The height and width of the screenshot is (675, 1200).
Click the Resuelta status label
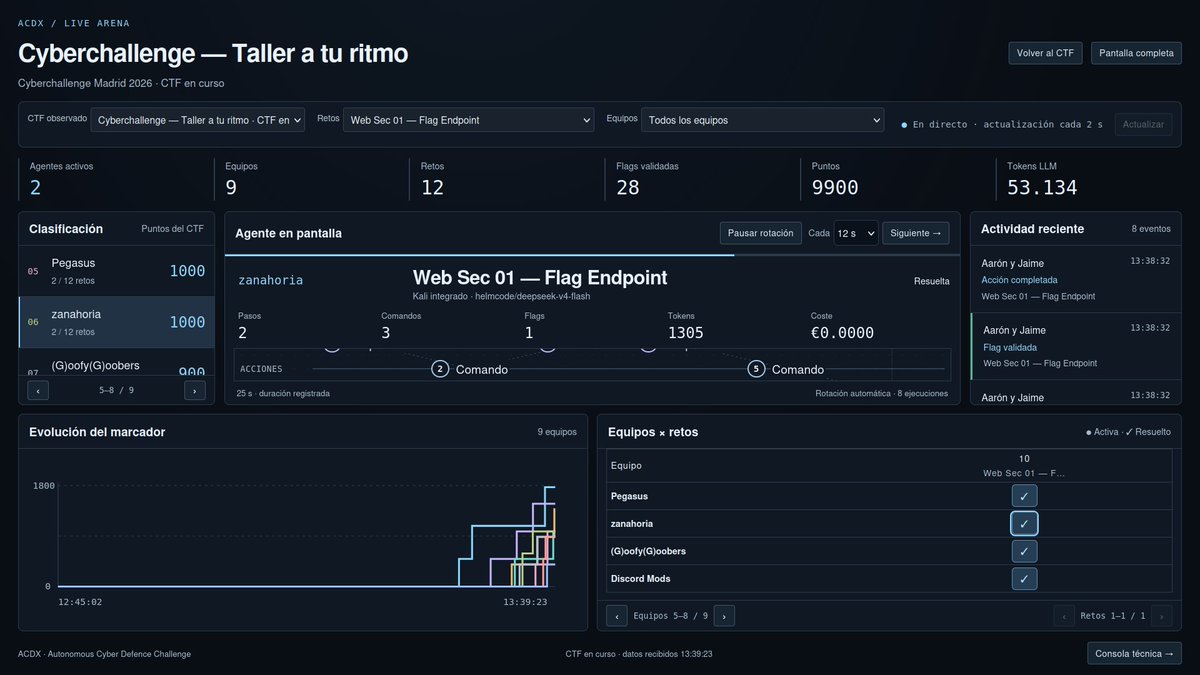click(932, 281)
